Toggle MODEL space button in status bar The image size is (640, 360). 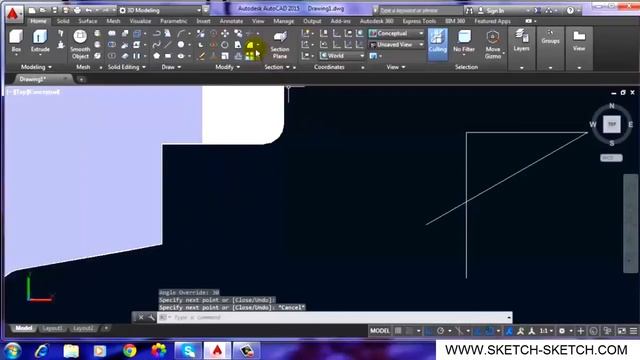(380, 331)
